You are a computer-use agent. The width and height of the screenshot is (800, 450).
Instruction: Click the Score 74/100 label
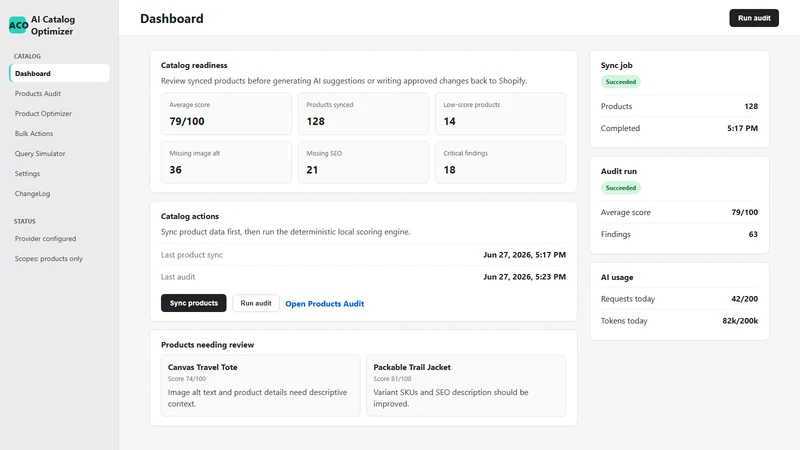click(187, 379)
